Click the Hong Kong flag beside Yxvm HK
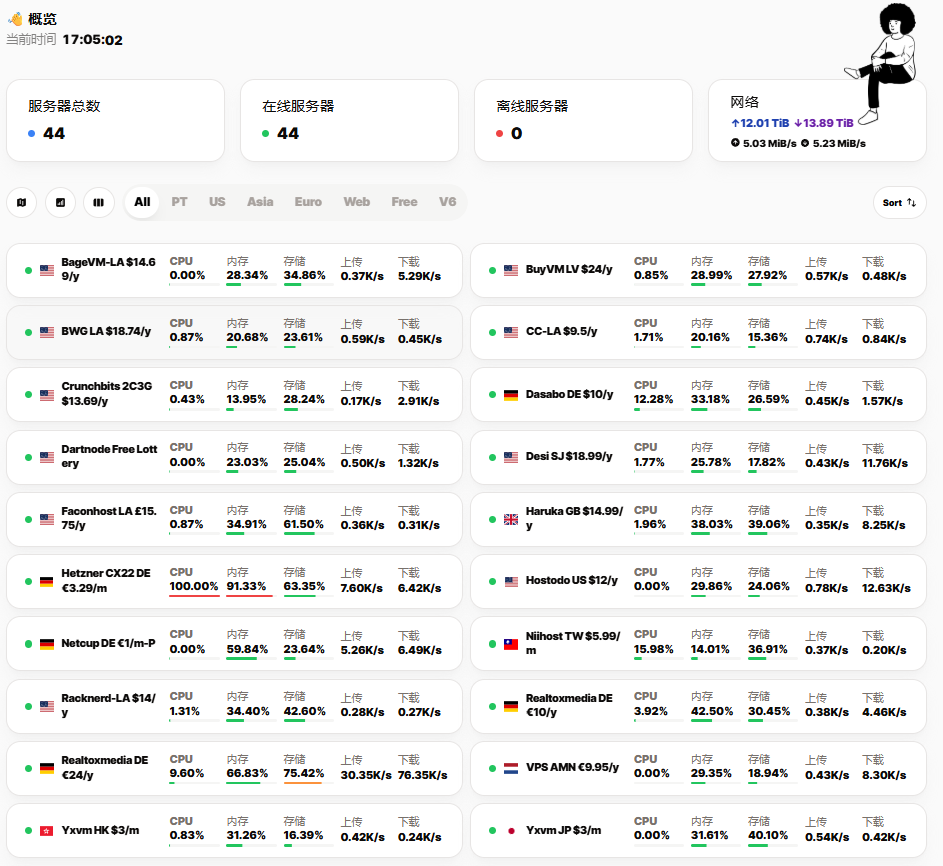Image resolution: width=943 pixels, height=866 pixels. coord(47,831)
